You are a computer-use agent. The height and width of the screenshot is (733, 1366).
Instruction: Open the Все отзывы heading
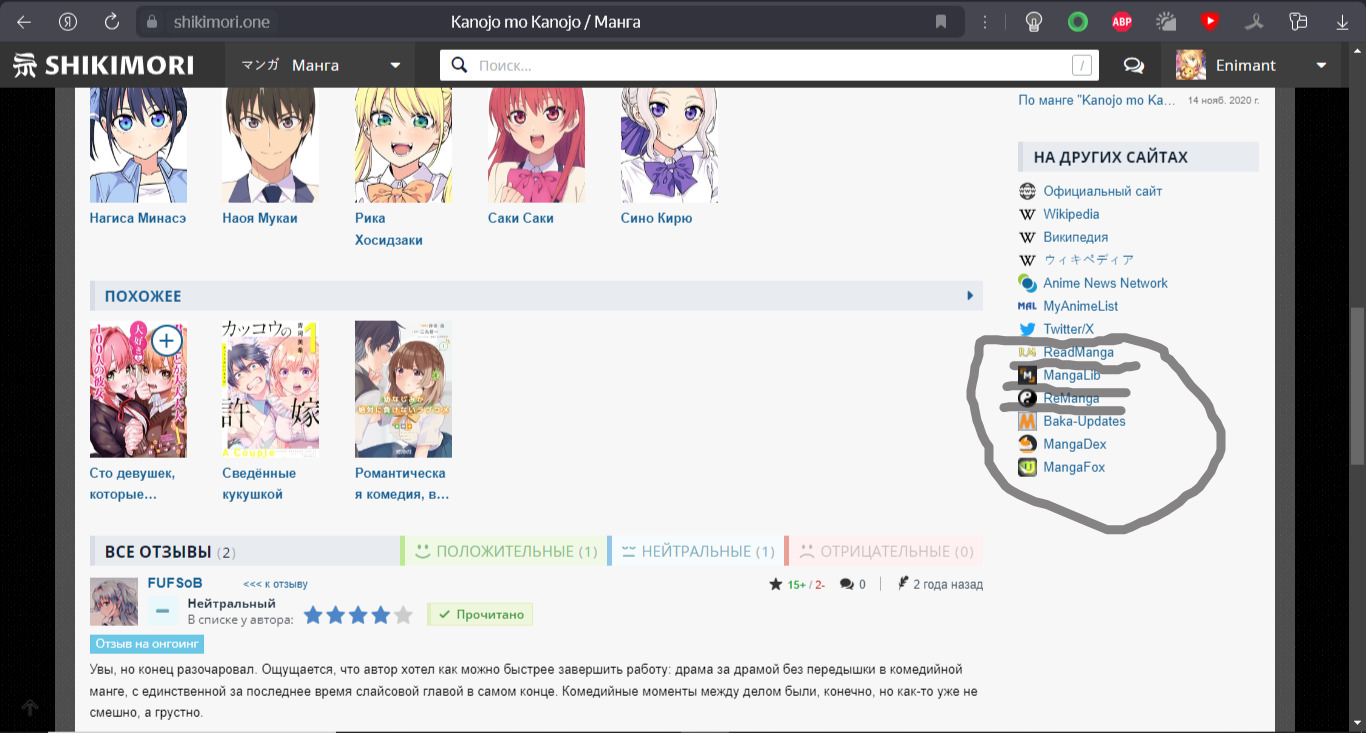158,551
